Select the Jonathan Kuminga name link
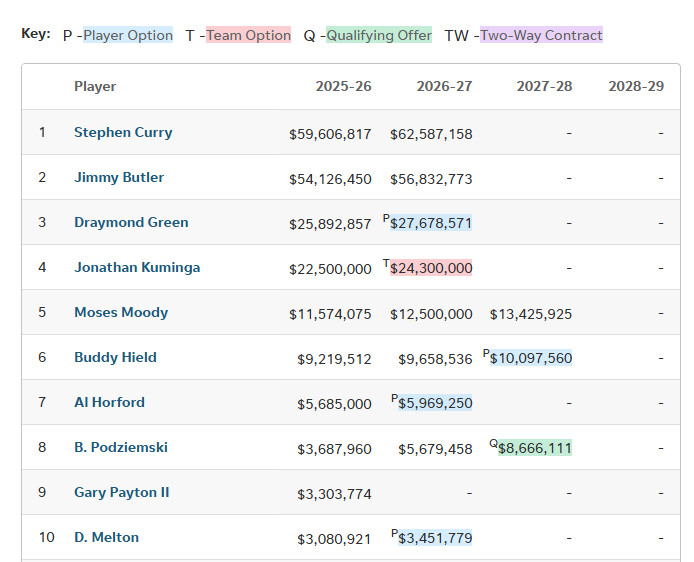 coord(137,267)
